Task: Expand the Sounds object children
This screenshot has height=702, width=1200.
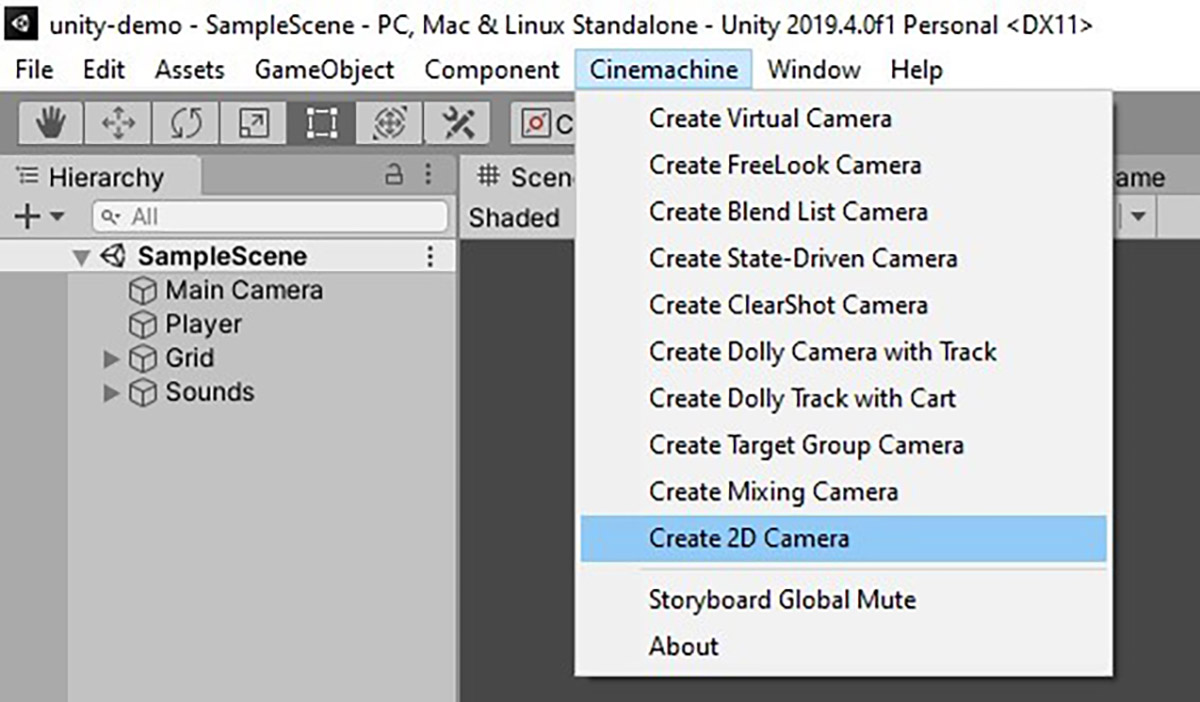Action: tap(111, 393)
